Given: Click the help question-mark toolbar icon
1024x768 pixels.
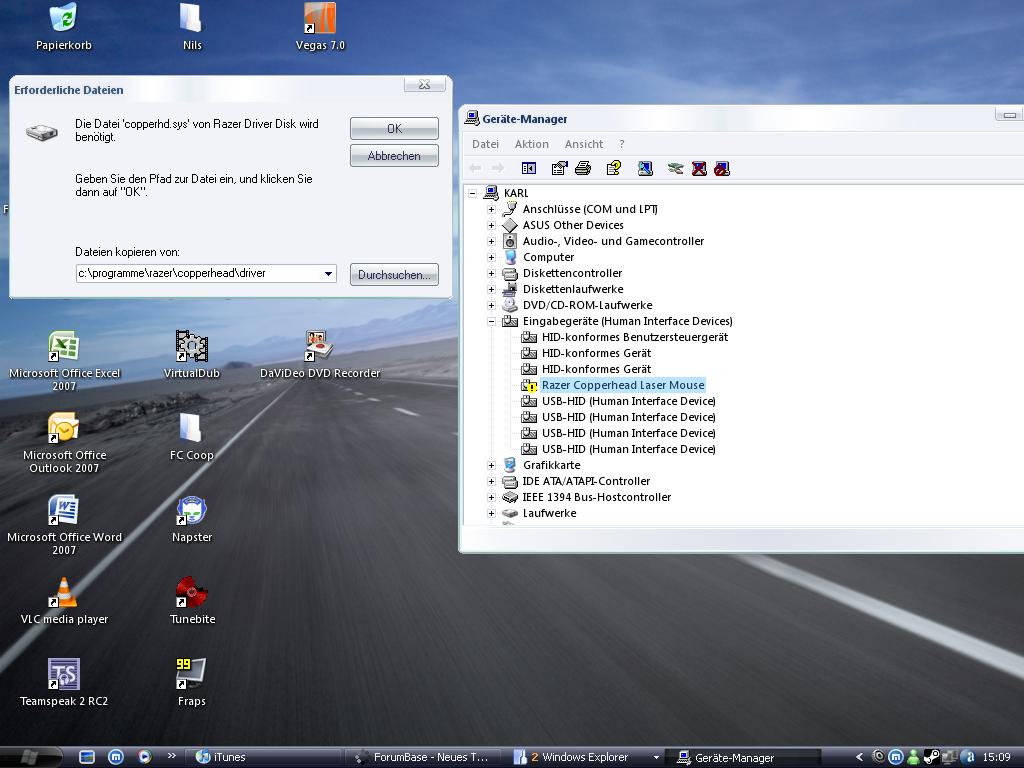Looking at the screenshot, I should [x=614, y=168].
